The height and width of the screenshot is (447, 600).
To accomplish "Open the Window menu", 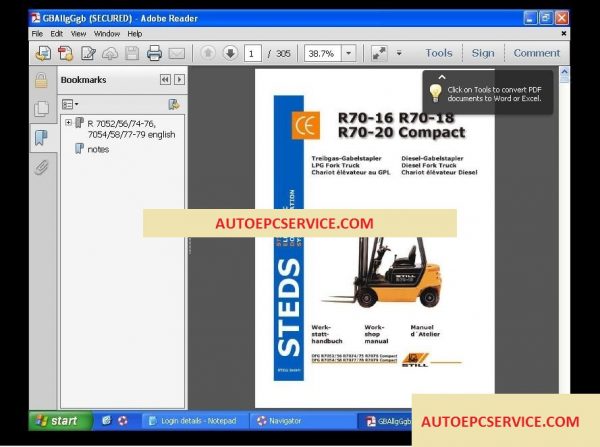I will [107, 34].
